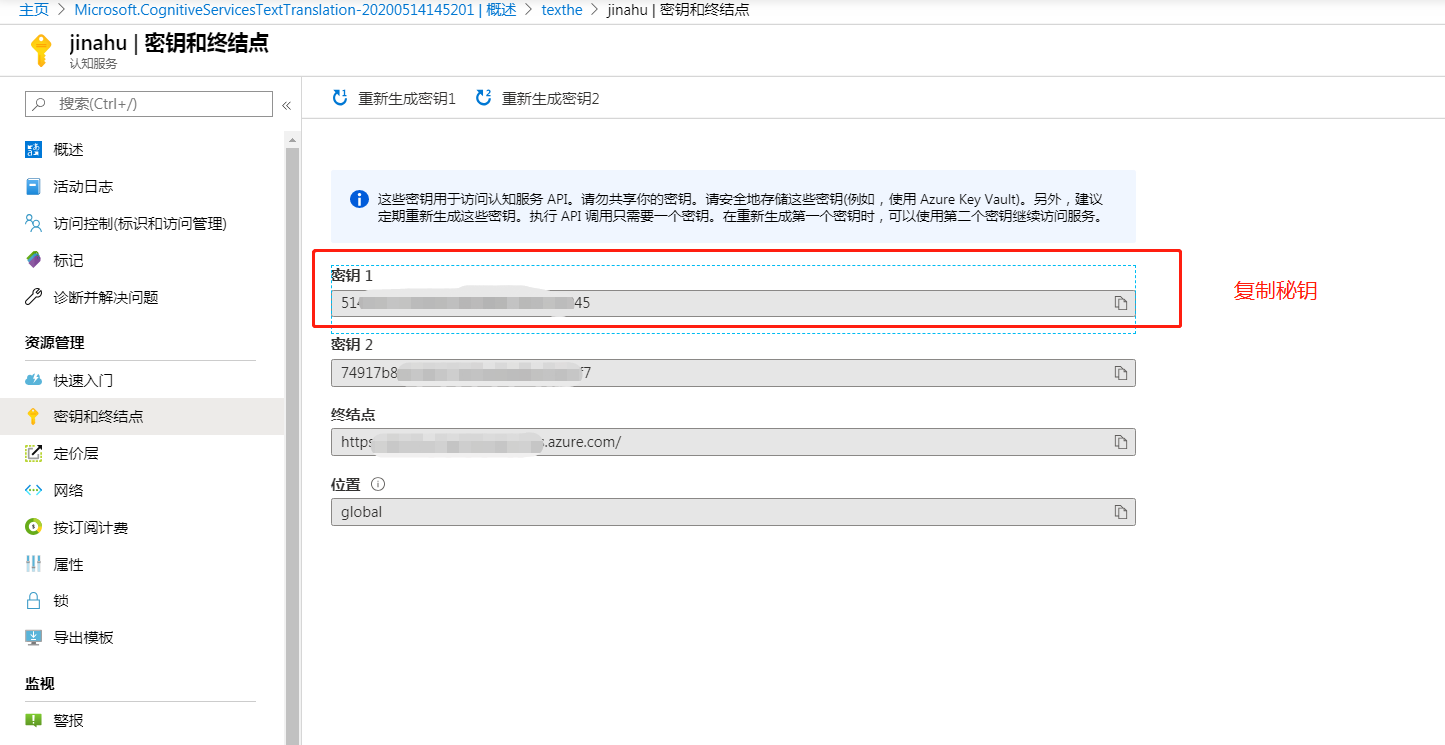Click the 概述 overview icon in sidebar
1445x745 pixels.
click(34, 150)
